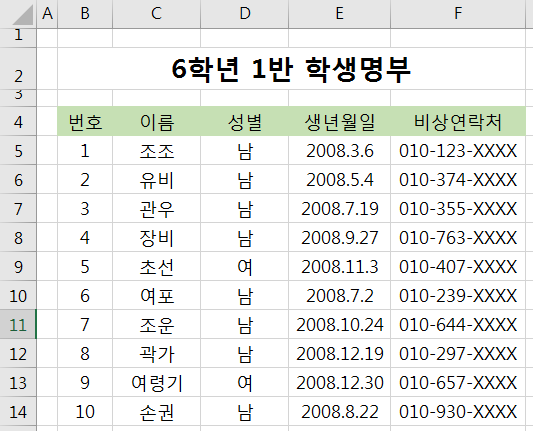Select phone cell '010-930-XXXX'
The image size is (533, 431).
[458, 411]
